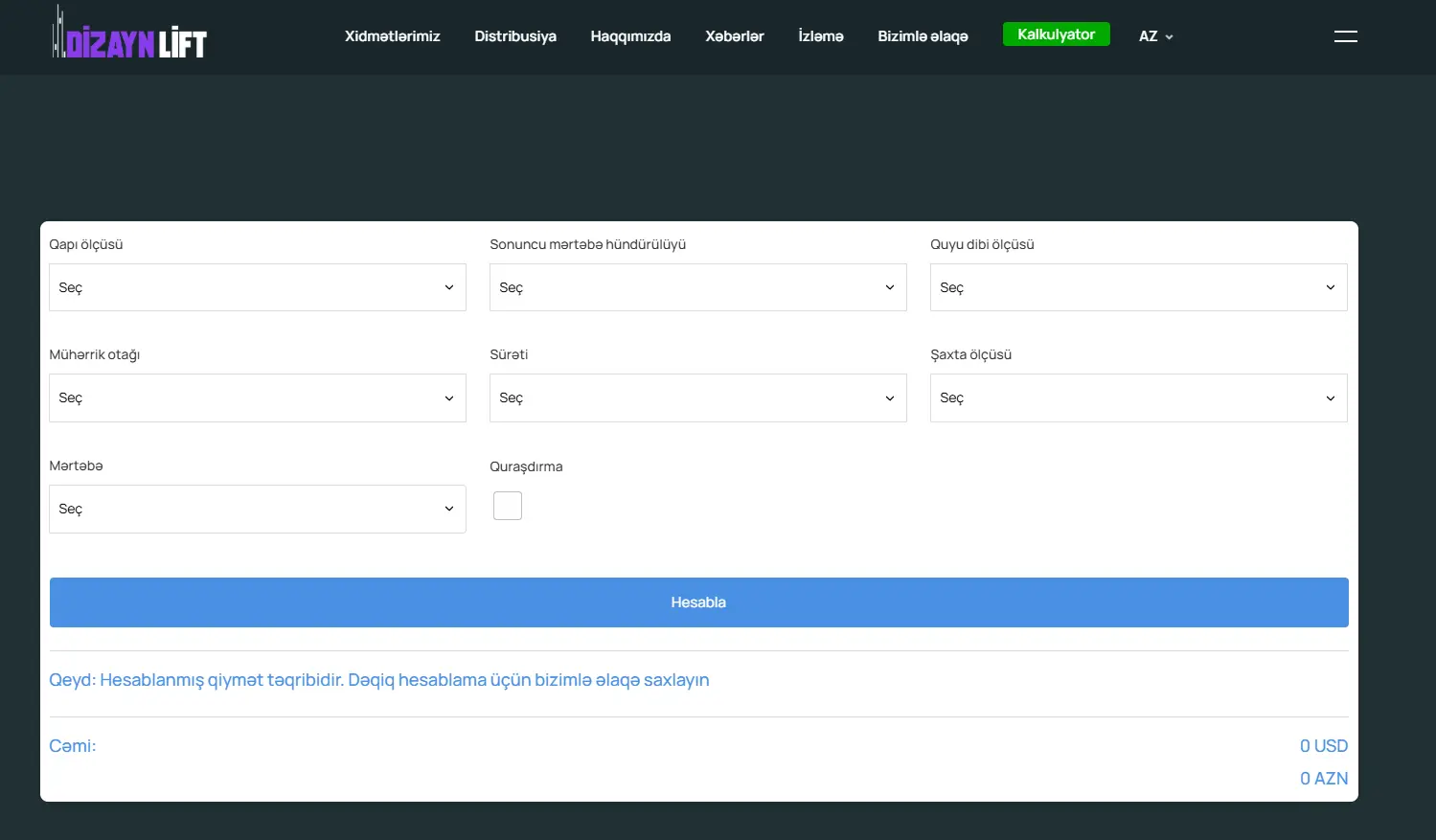The image size is (1436, 840).
Task: Click the Dizayn Lift logo
Action: click(129, 36)
